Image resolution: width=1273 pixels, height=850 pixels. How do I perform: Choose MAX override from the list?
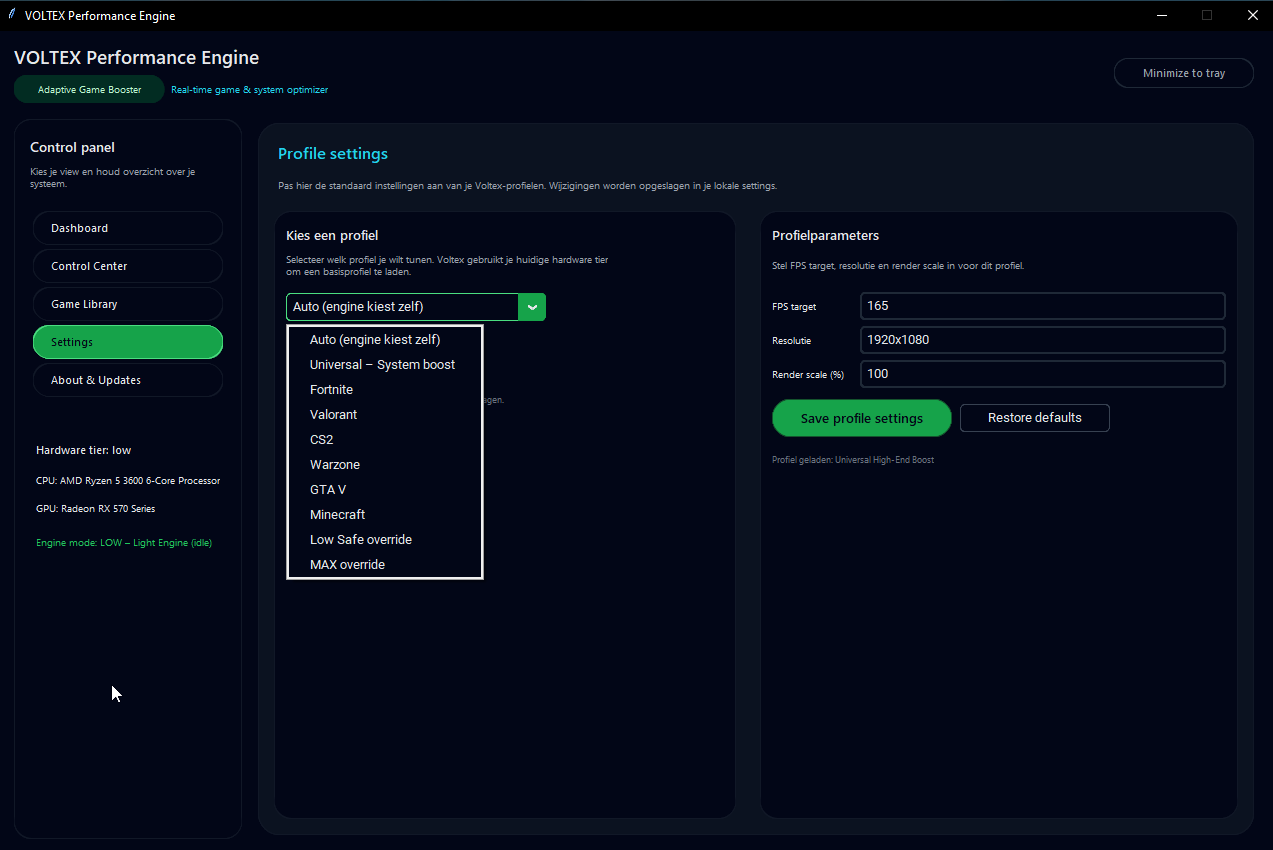click(x=347, y=565)
